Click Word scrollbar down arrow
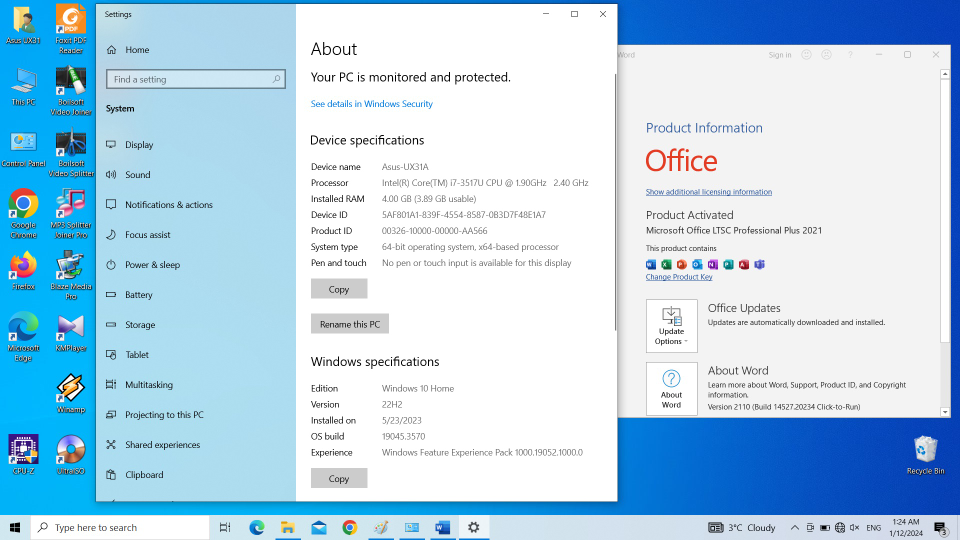Viewport: 960px width, 540px height. 945,412
